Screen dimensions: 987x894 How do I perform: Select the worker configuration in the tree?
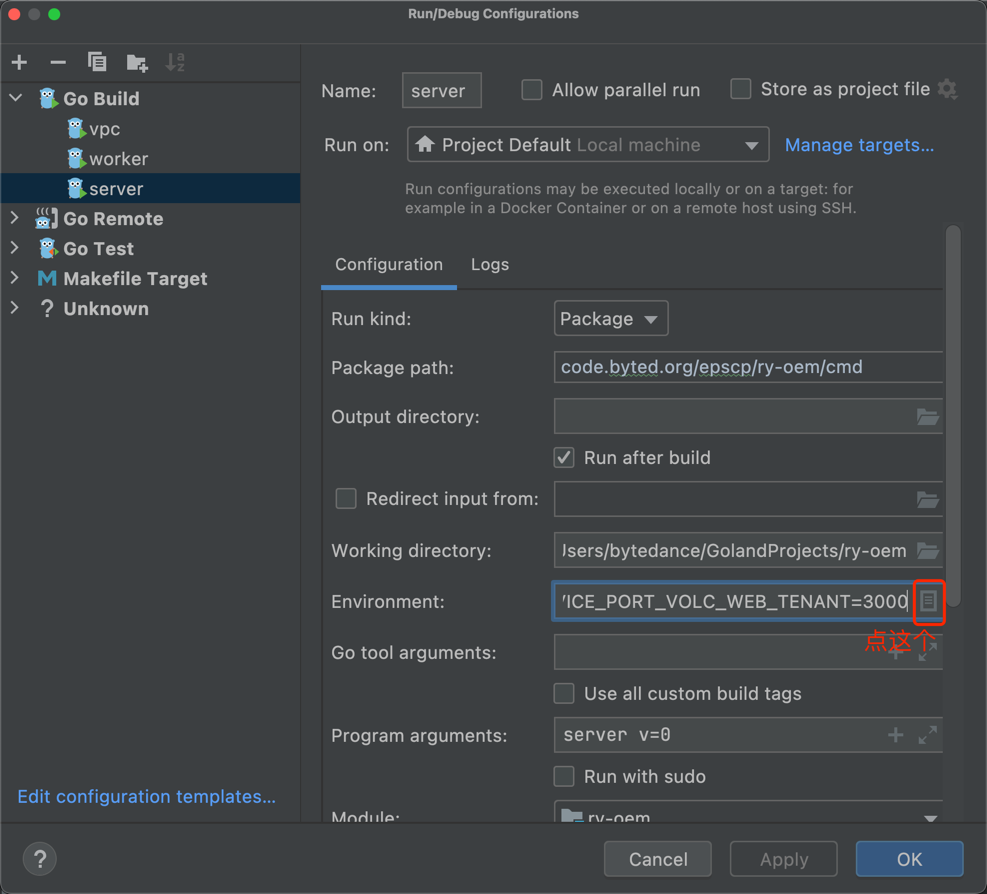[118, 159]
